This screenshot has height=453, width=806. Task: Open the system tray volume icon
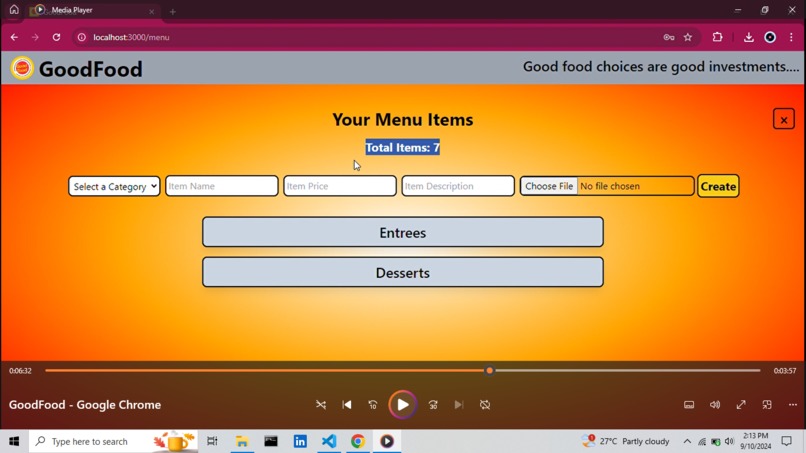(729, 441)
